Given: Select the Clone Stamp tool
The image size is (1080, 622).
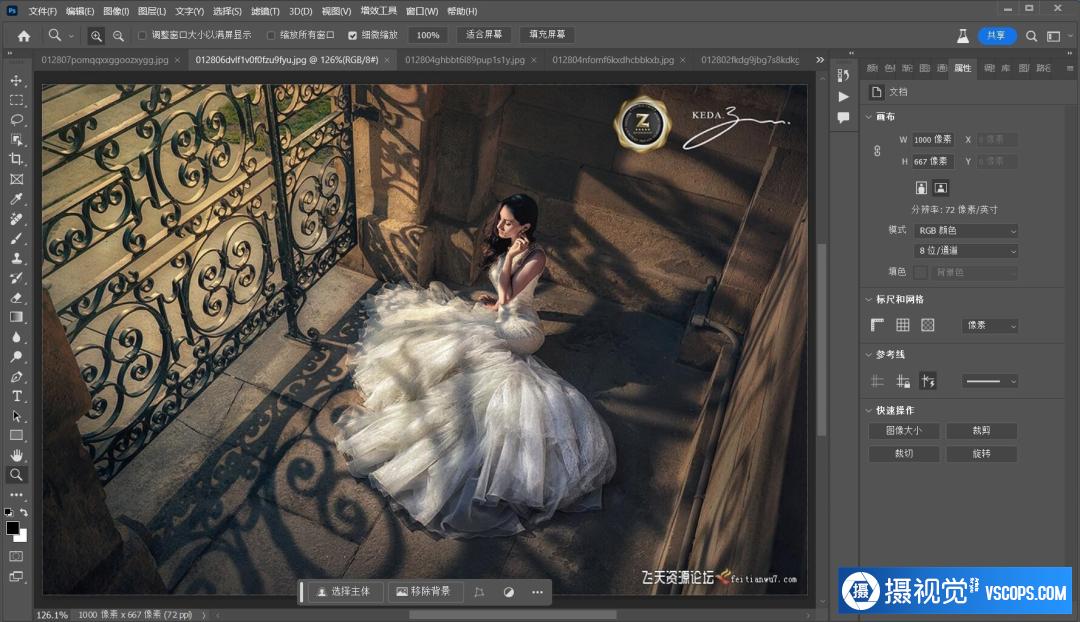Looking at the screenshot, I should pos(17,258).
